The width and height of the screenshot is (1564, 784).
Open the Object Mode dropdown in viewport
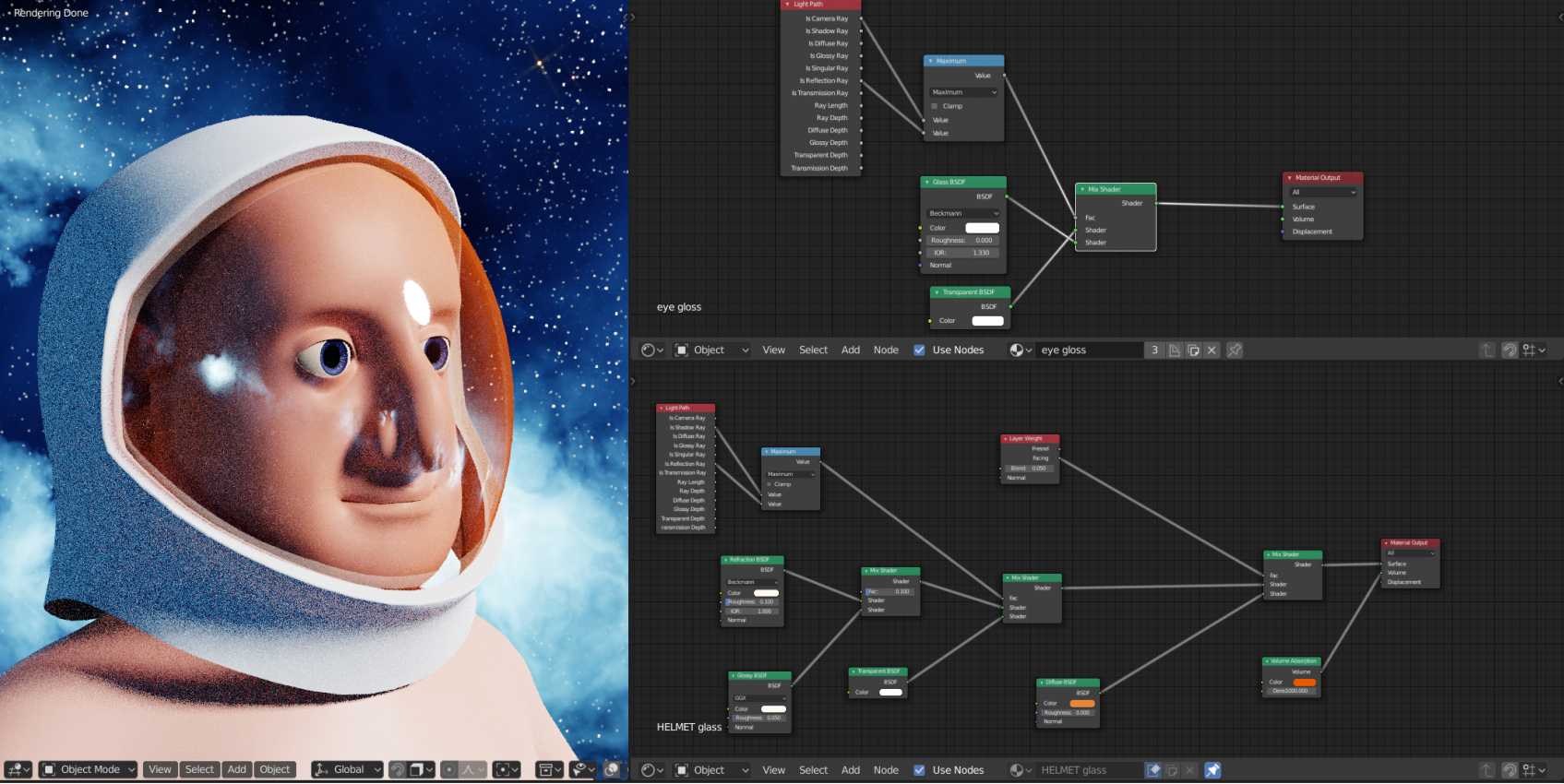coord(89,769)
